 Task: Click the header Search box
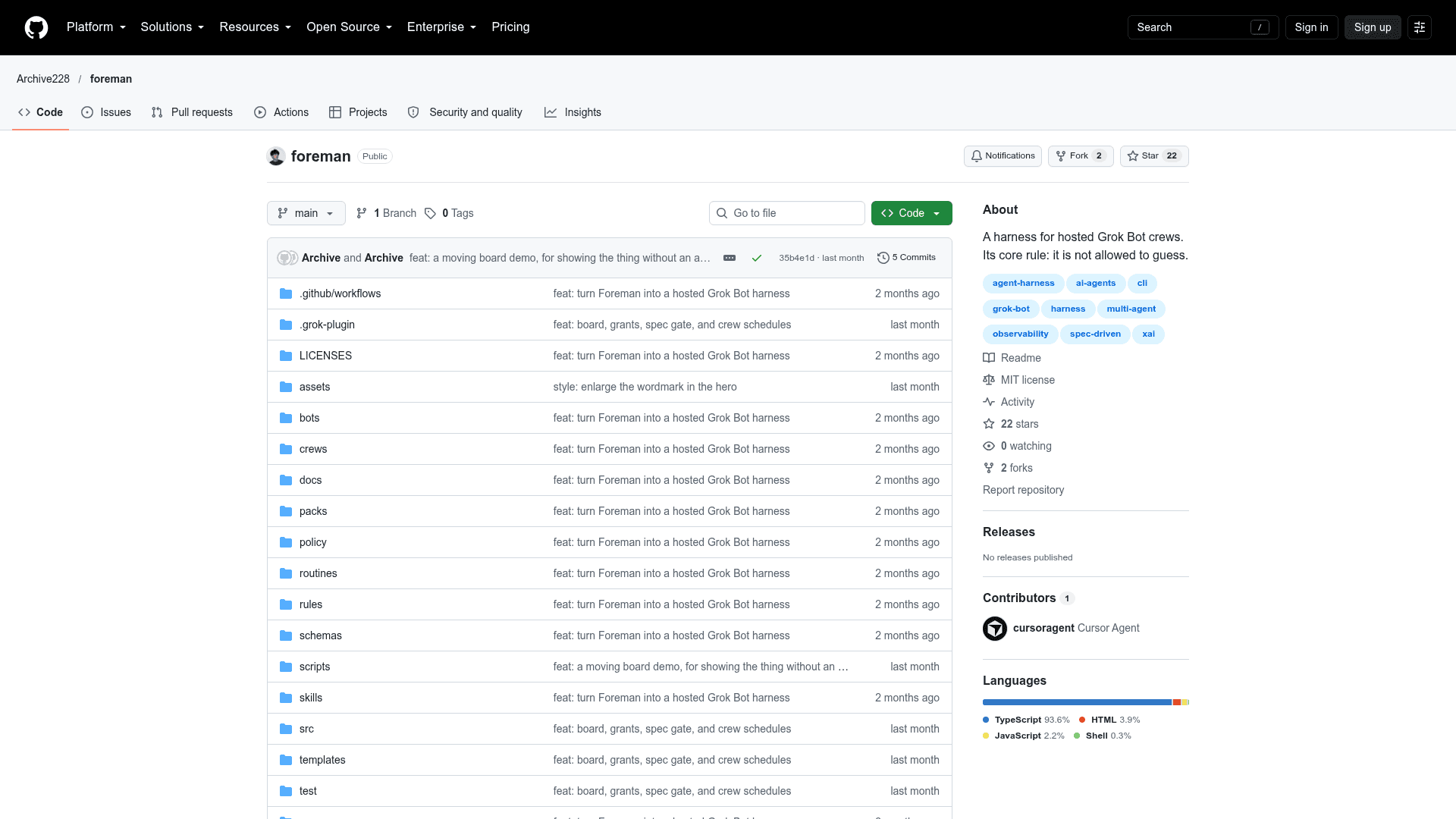1203,27
